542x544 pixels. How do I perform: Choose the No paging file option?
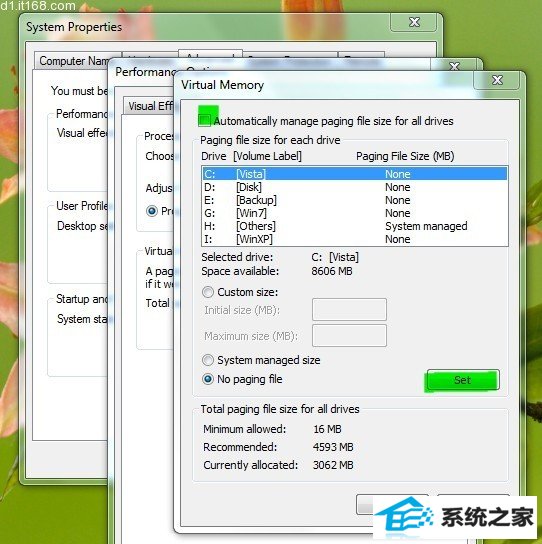pyautogui.click(x=208, y=379)
